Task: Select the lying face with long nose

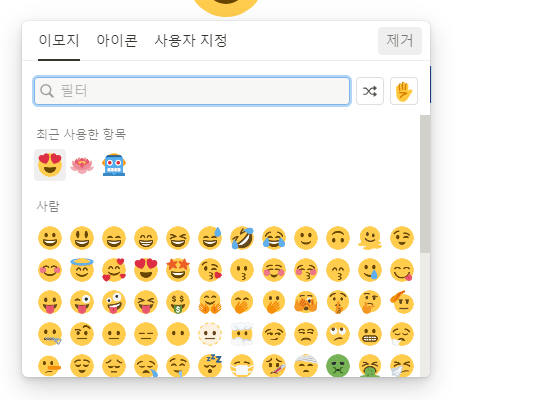Action: [x=50, y=365]
